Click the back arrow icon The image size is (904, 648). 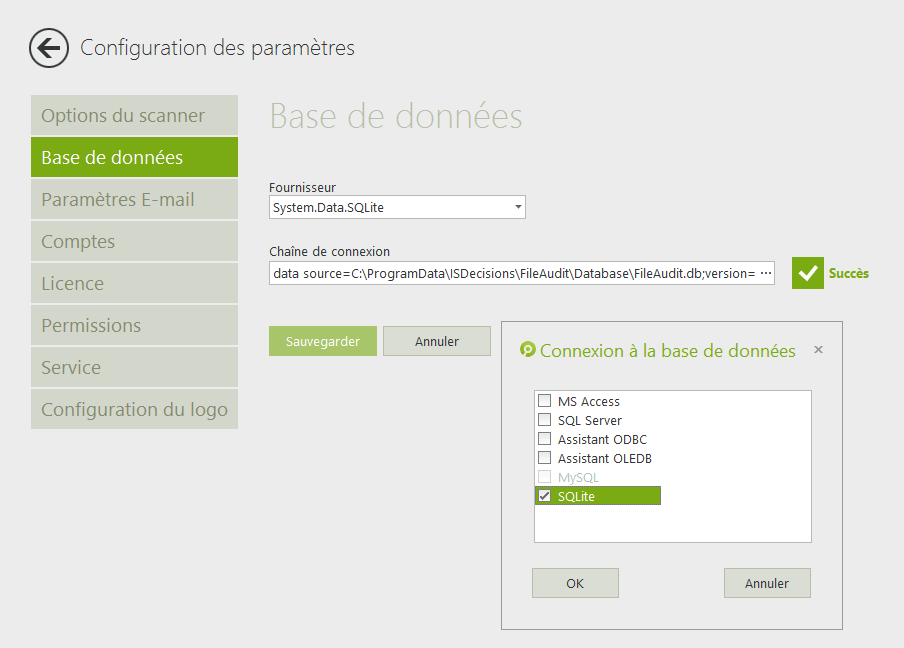click(49, 48)
